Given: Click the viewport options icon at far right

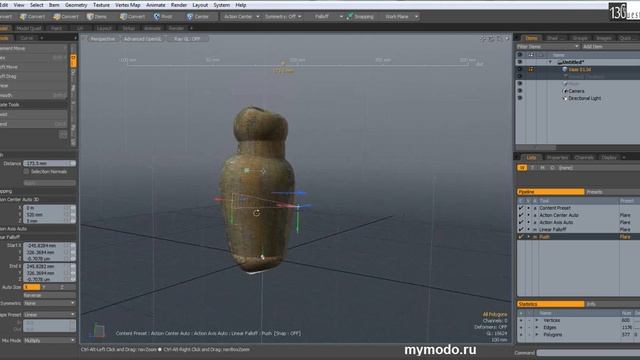Looking at the screenshot, I should [x=507, y=39].
